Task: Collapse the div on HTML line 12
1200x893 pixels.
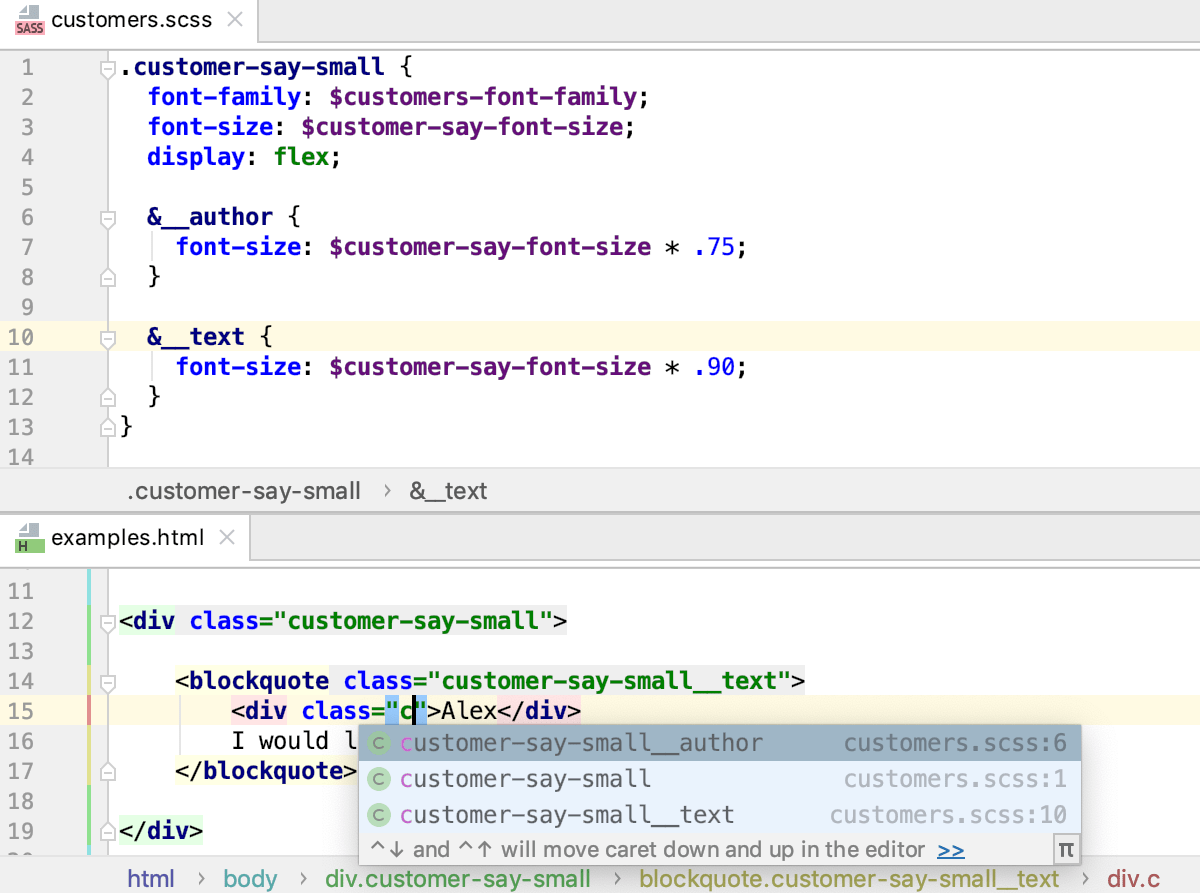Action: coord(108,623)
